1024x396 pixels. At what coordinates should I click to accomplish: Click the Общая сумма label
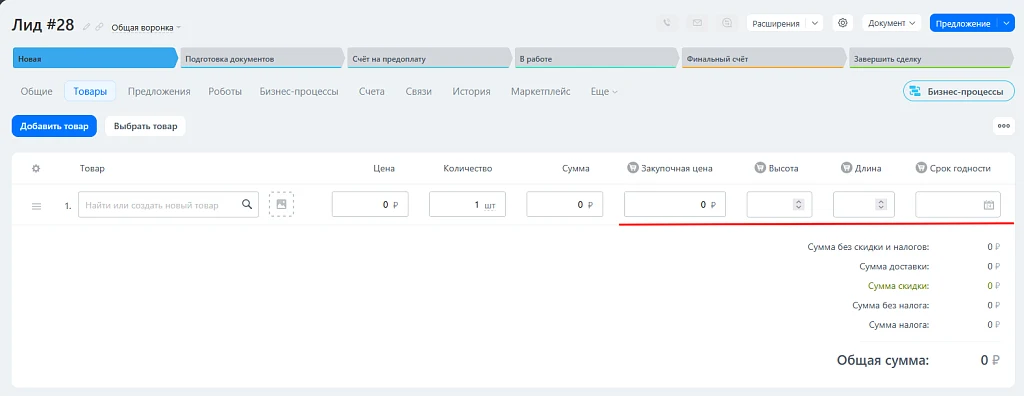883,360
